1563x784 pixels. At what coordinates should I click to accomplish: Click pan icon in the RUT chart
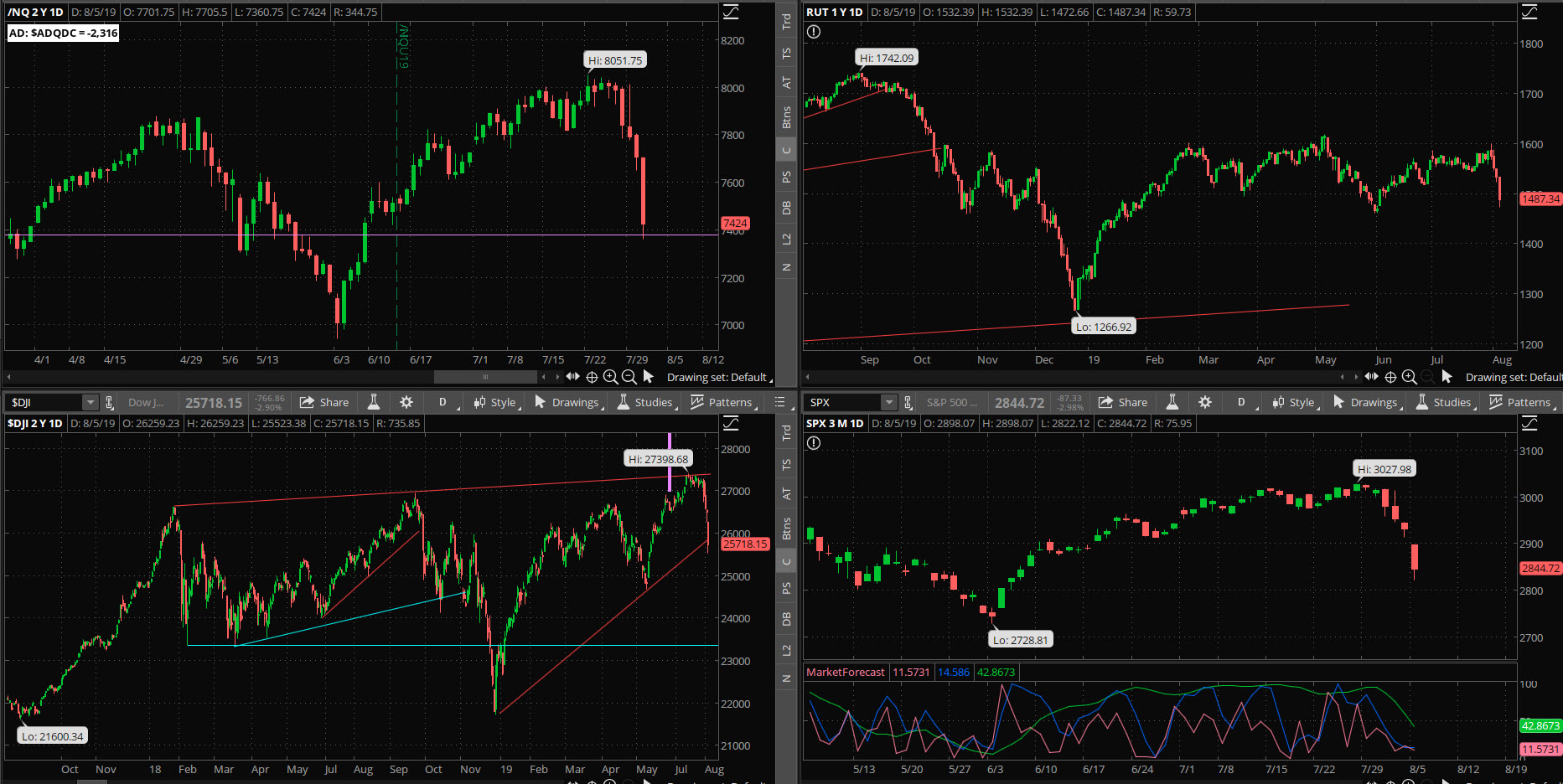(x=1372, y=377)
